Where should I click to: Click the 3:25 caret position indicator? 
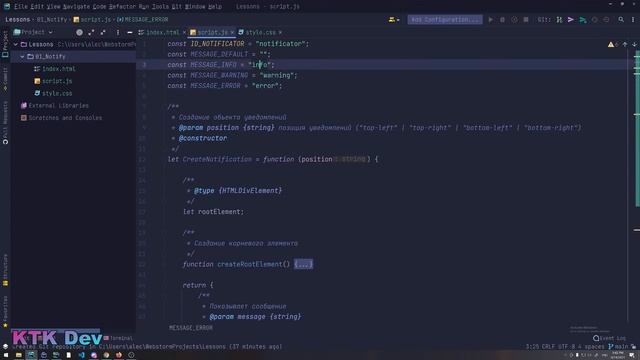point(532,346)
